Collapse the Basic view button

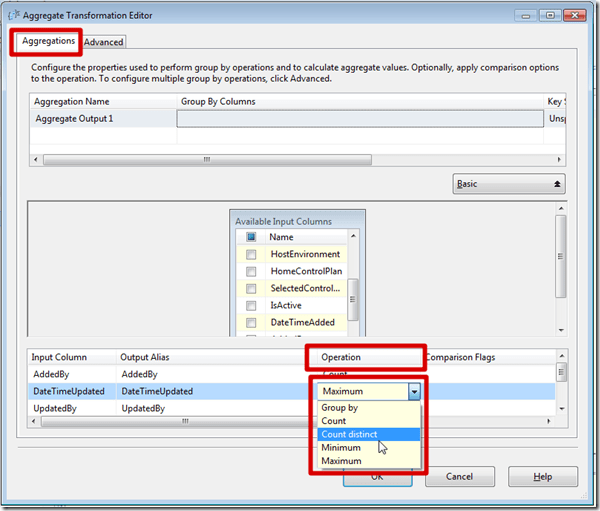click(508, 184)
